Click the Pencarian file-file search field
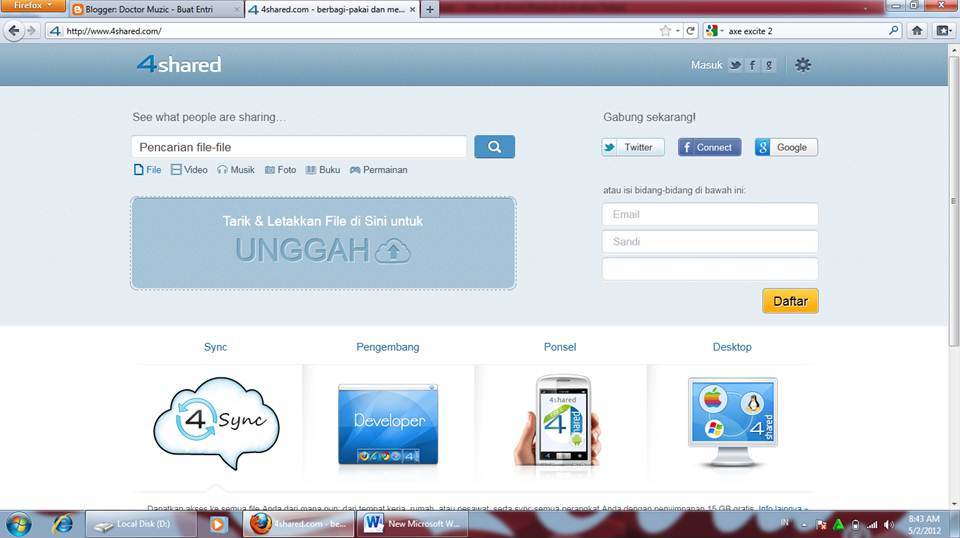 [299, 147]
